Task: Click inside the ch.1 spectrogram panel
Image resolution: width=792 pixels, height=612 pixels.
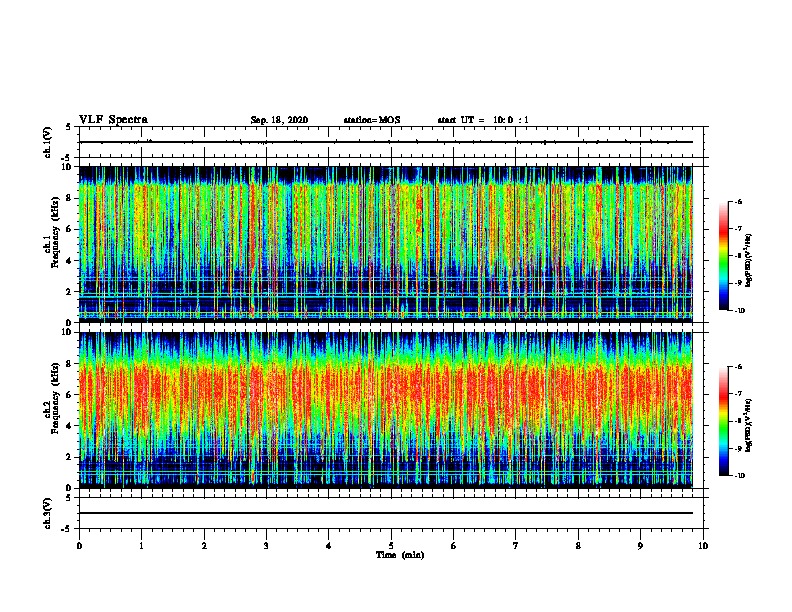Action: 386,244
